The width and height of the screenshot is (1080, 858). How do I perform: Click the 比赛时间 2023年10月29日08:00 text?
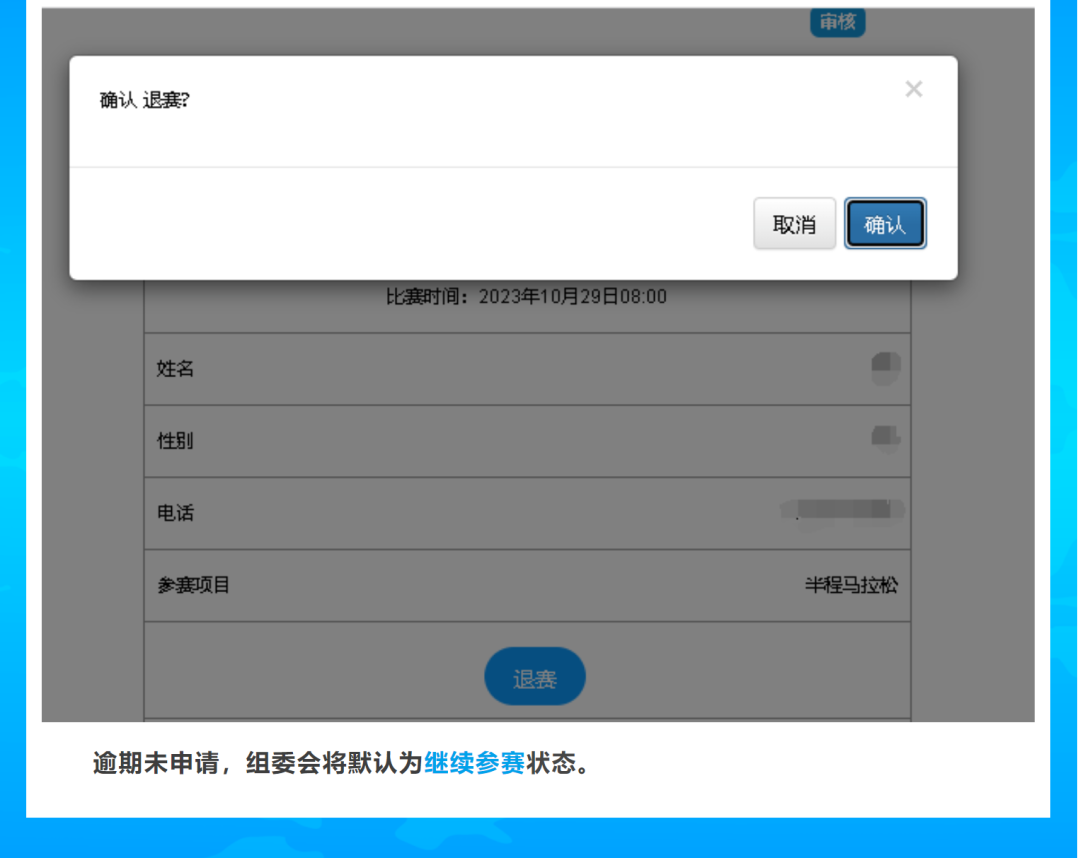point(526,297)
